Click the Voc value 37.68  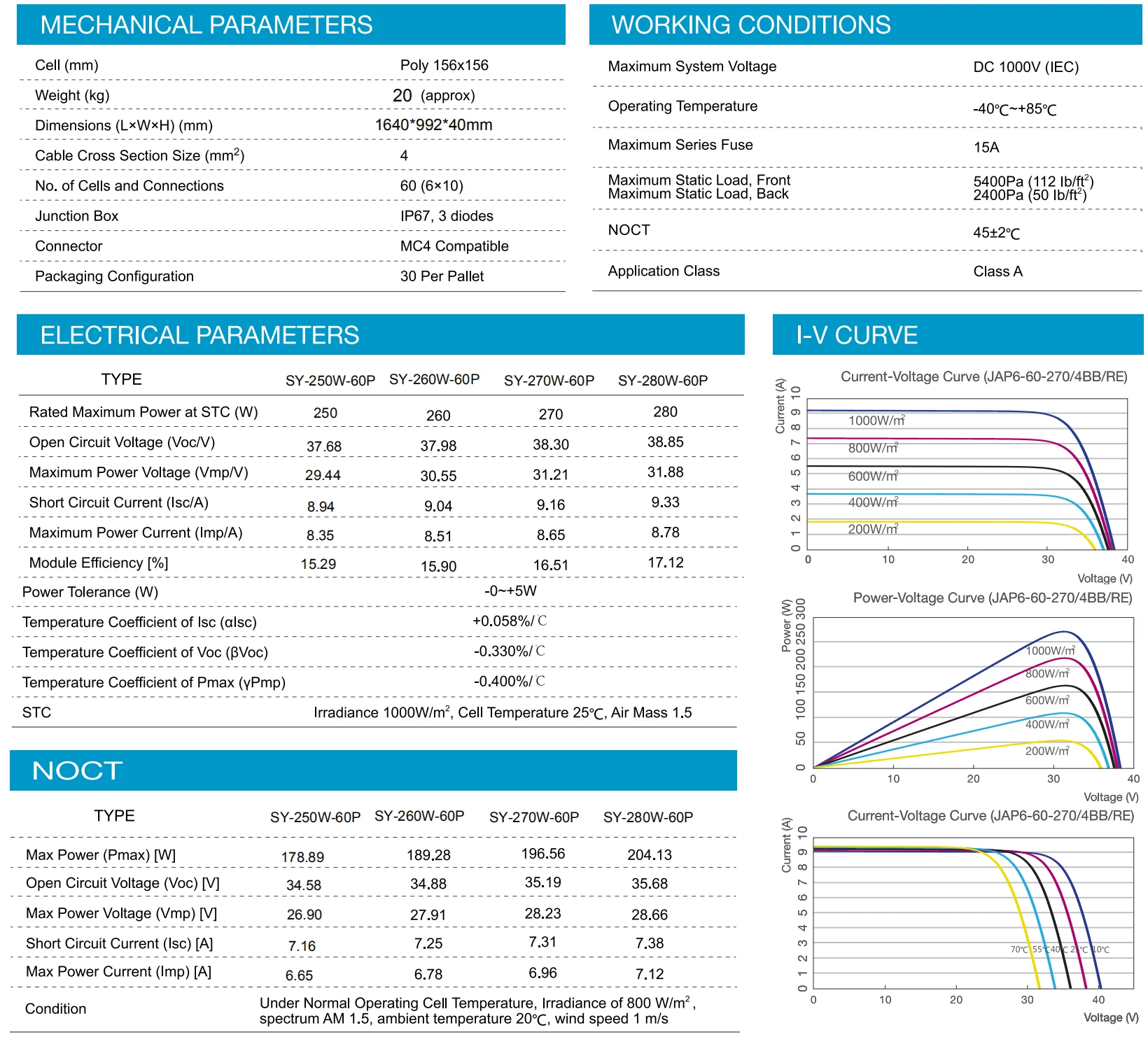324,446
